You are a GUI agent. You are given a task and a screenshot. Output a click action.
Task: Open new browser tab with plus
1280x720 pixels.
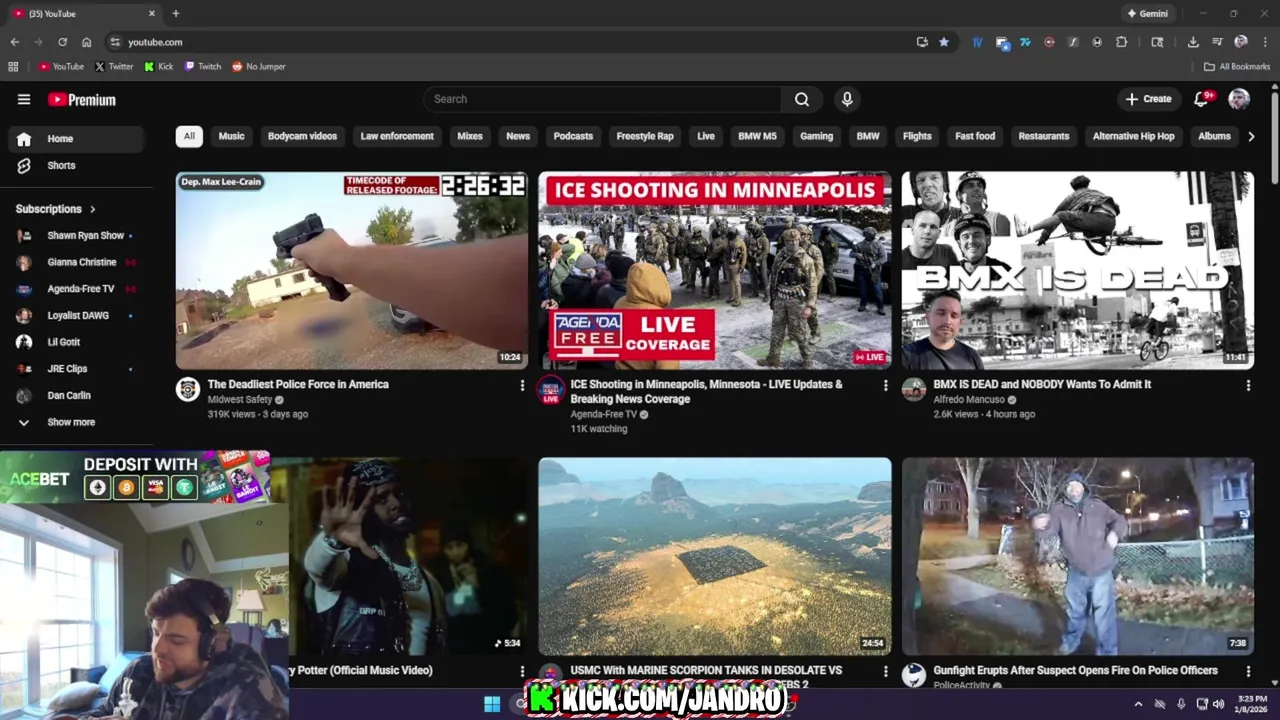click(176, 14)
